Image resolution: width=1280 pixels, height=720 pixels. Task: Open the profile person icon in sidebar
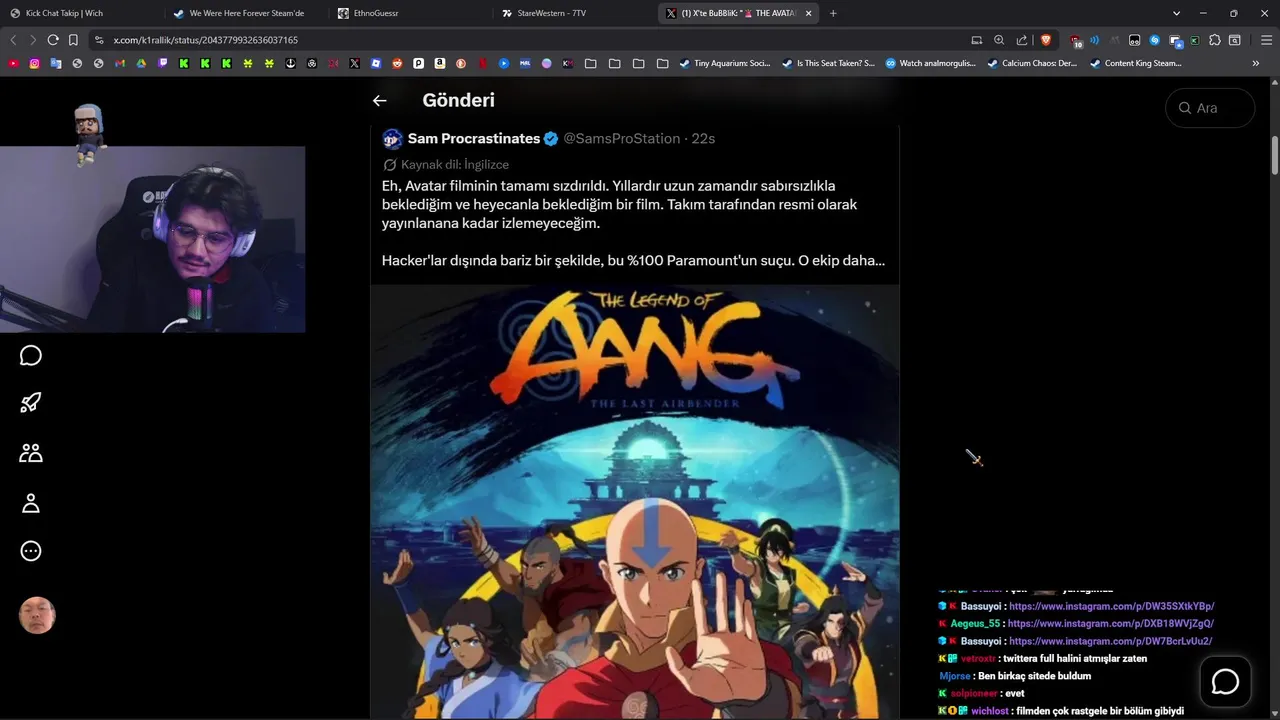tap(31, 503)
